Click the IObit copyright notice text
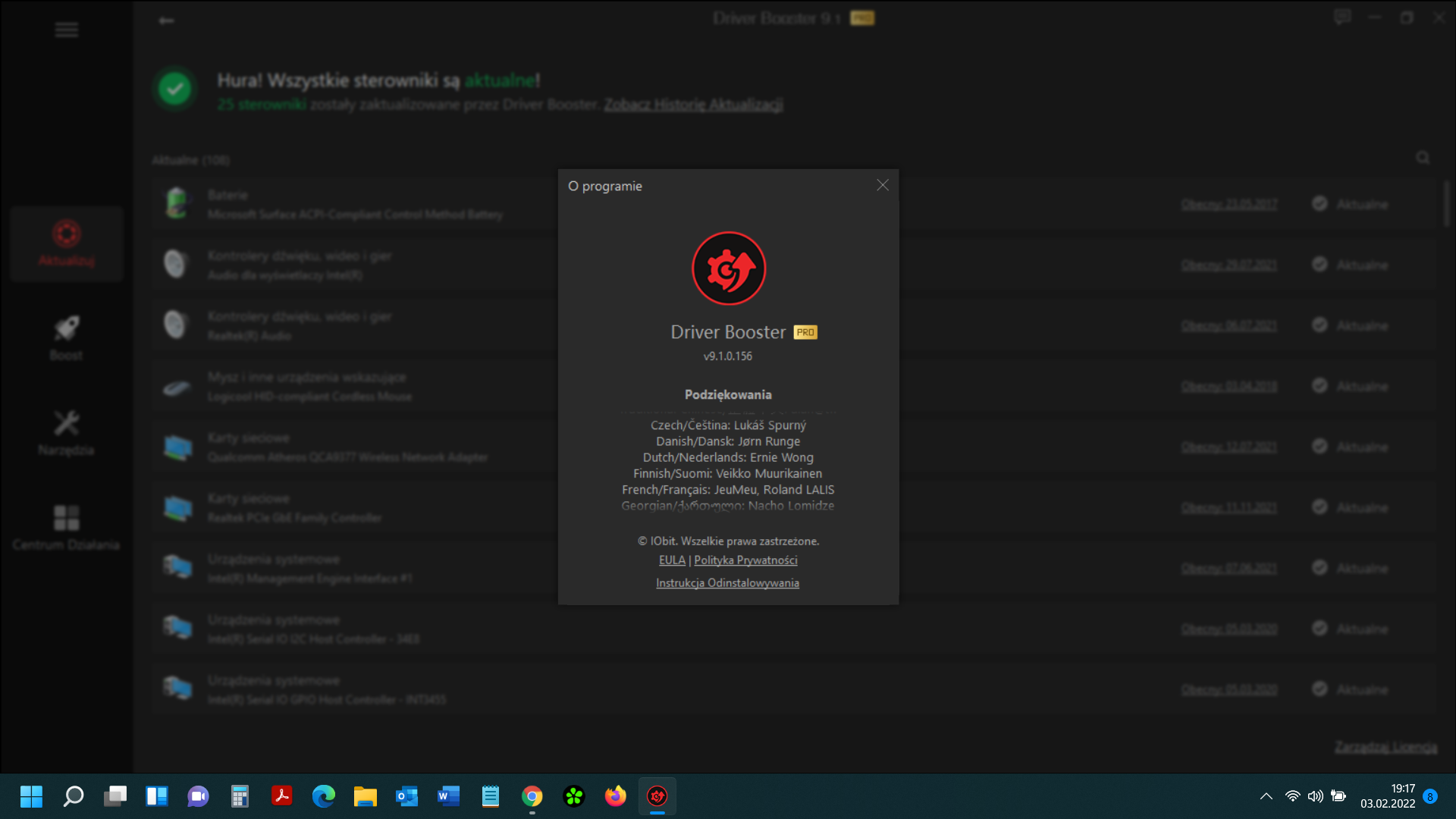Image resolution: width=1456 pixels, height=819 pixels. (x=728, y=541)
